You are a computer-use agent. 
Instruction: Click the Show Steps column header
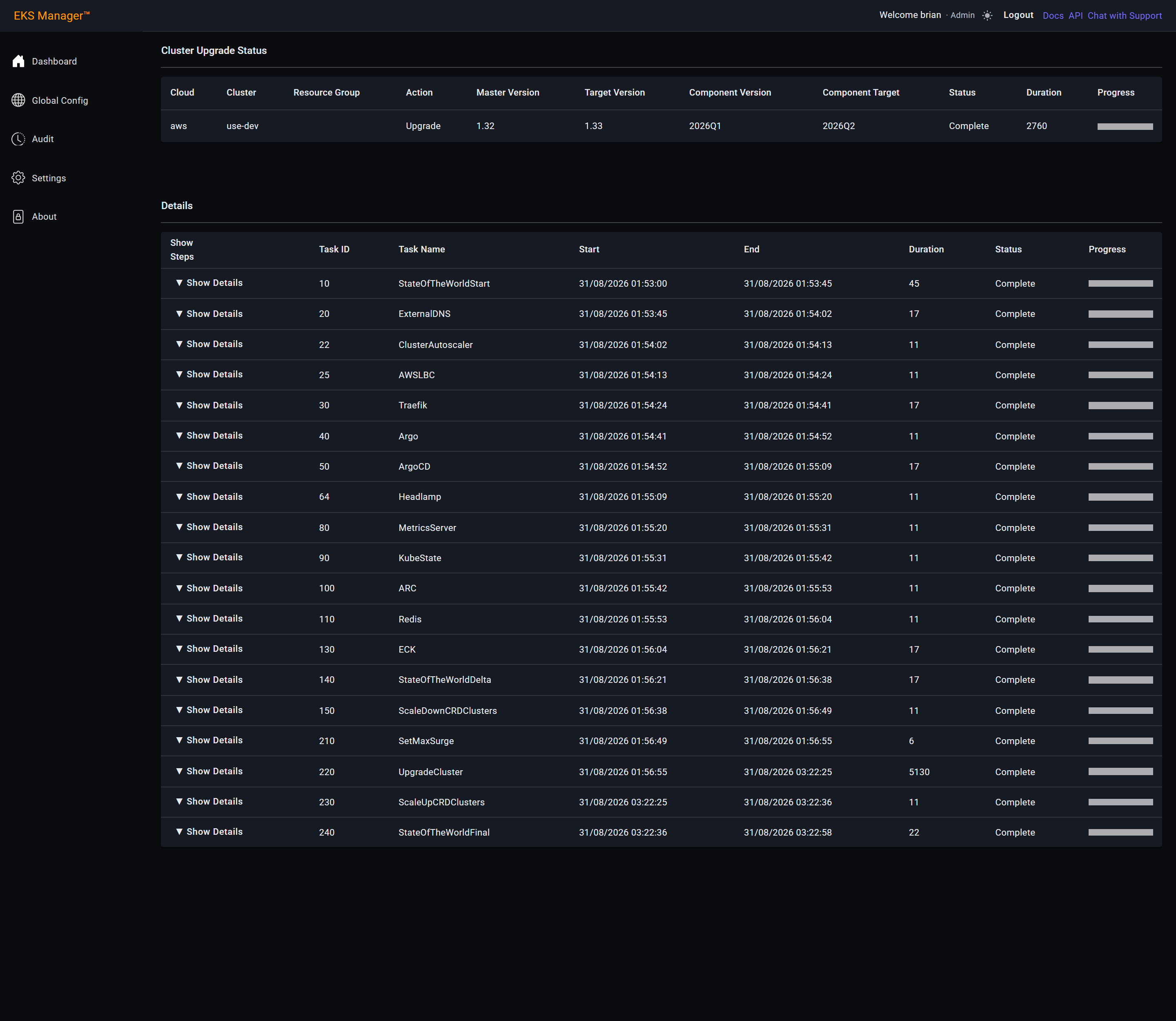[182, 250]
